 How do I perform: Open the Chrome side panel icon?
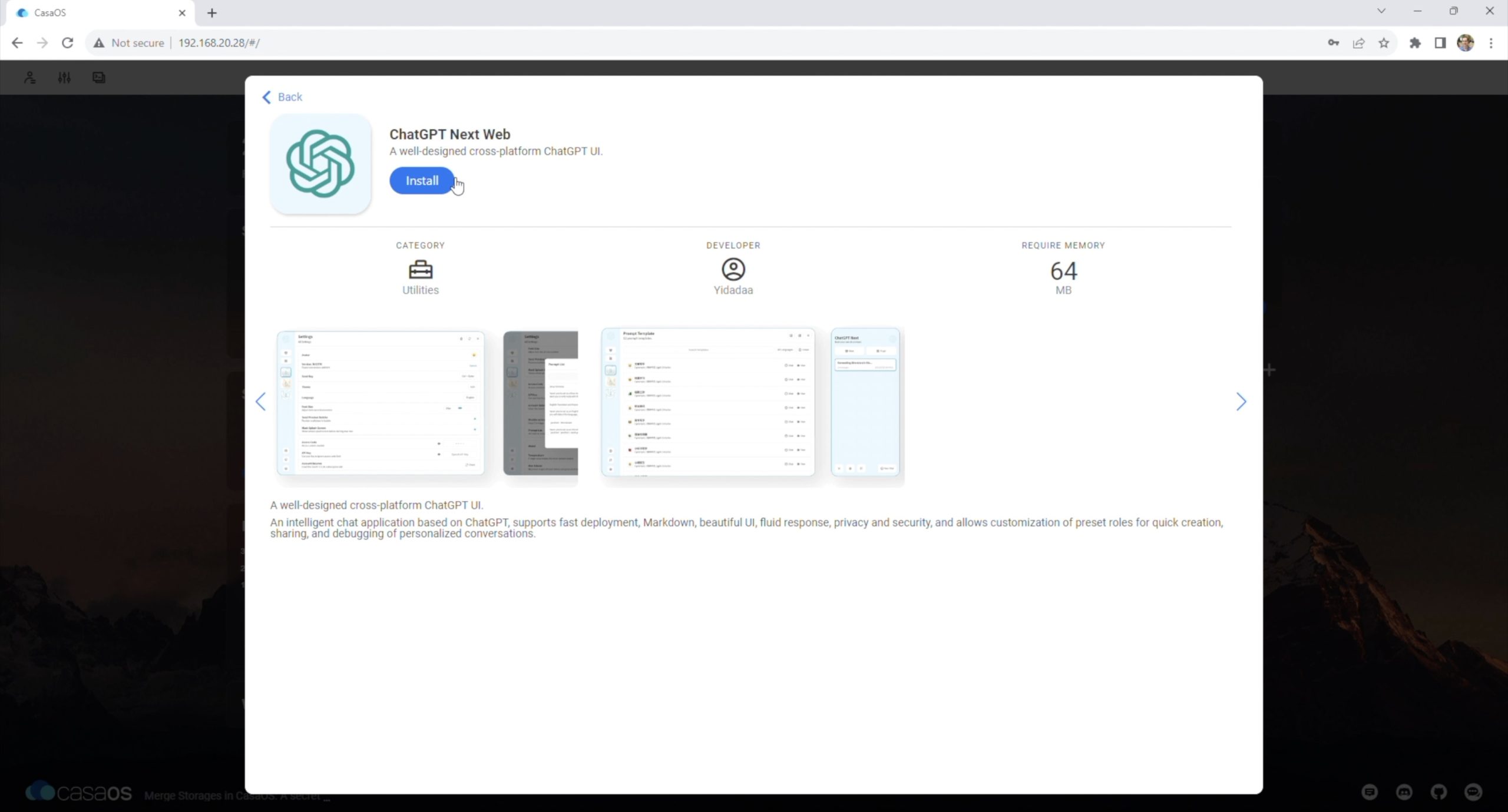1440,43
